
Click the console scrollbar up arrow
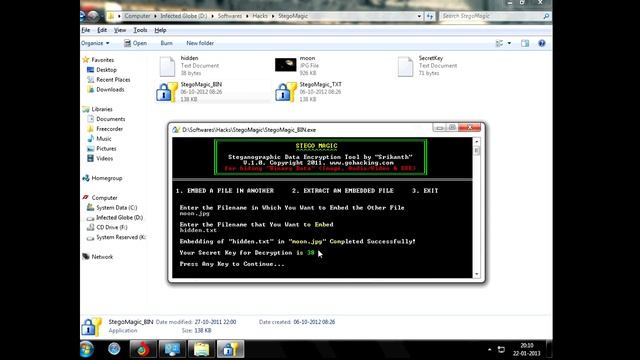(476, 141)
